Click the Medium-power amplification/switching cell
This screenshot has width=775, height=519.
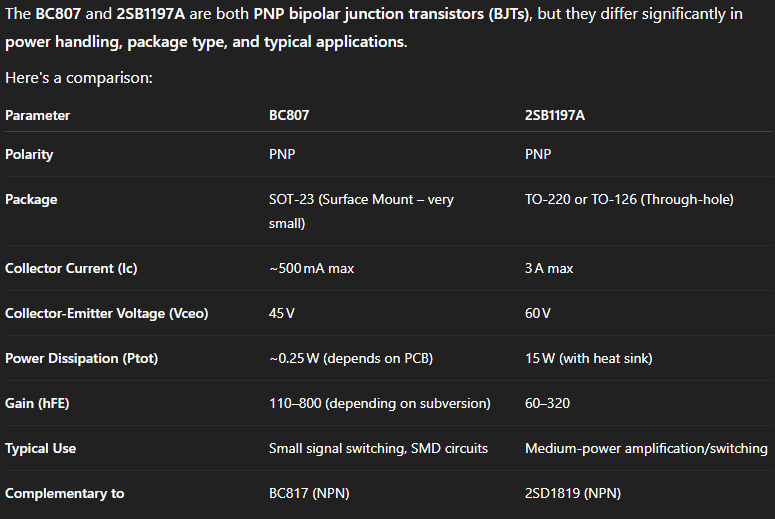[x=646, y=449]
